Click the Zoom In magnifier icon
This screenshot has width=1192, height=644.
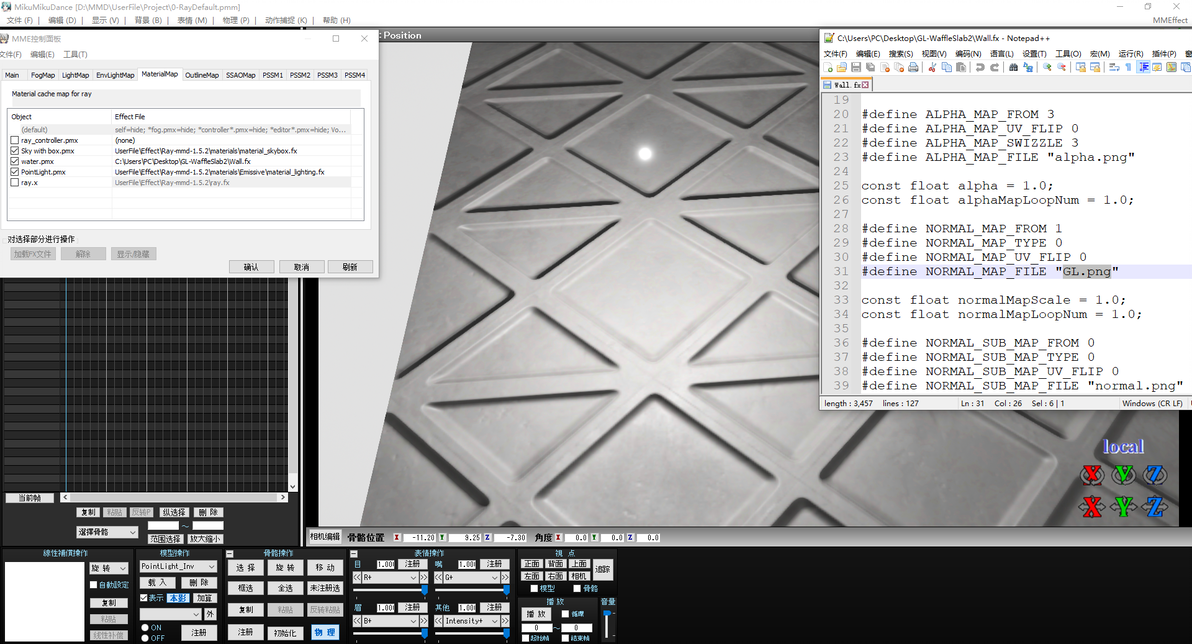[x=1047, y=67]
